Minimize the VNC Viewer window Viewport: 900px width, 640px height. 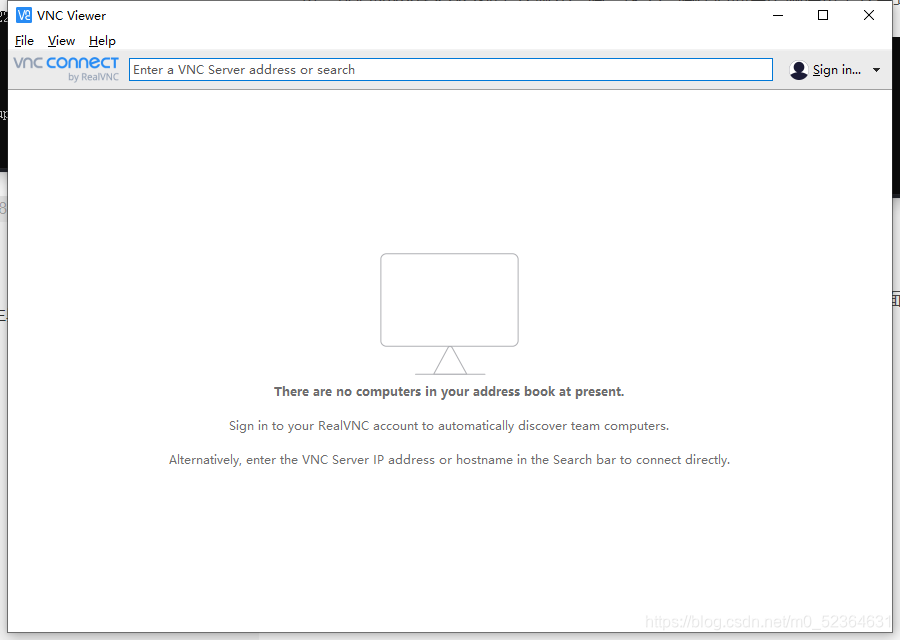coord(778,15)
